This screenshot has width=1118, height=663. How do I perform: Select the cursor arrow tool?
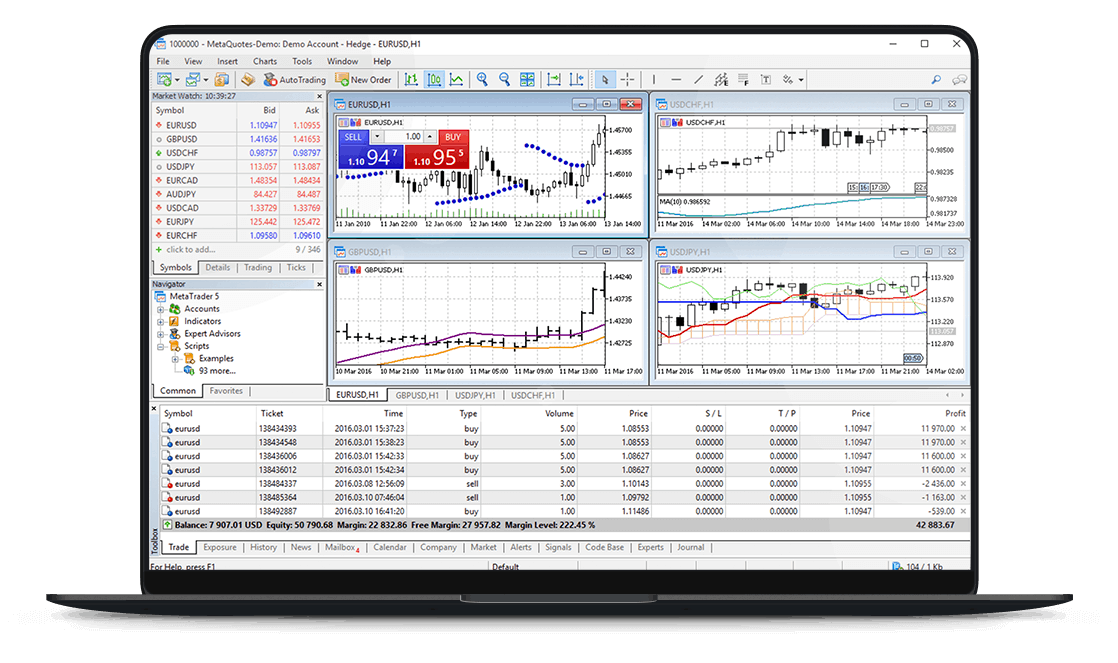606,79
